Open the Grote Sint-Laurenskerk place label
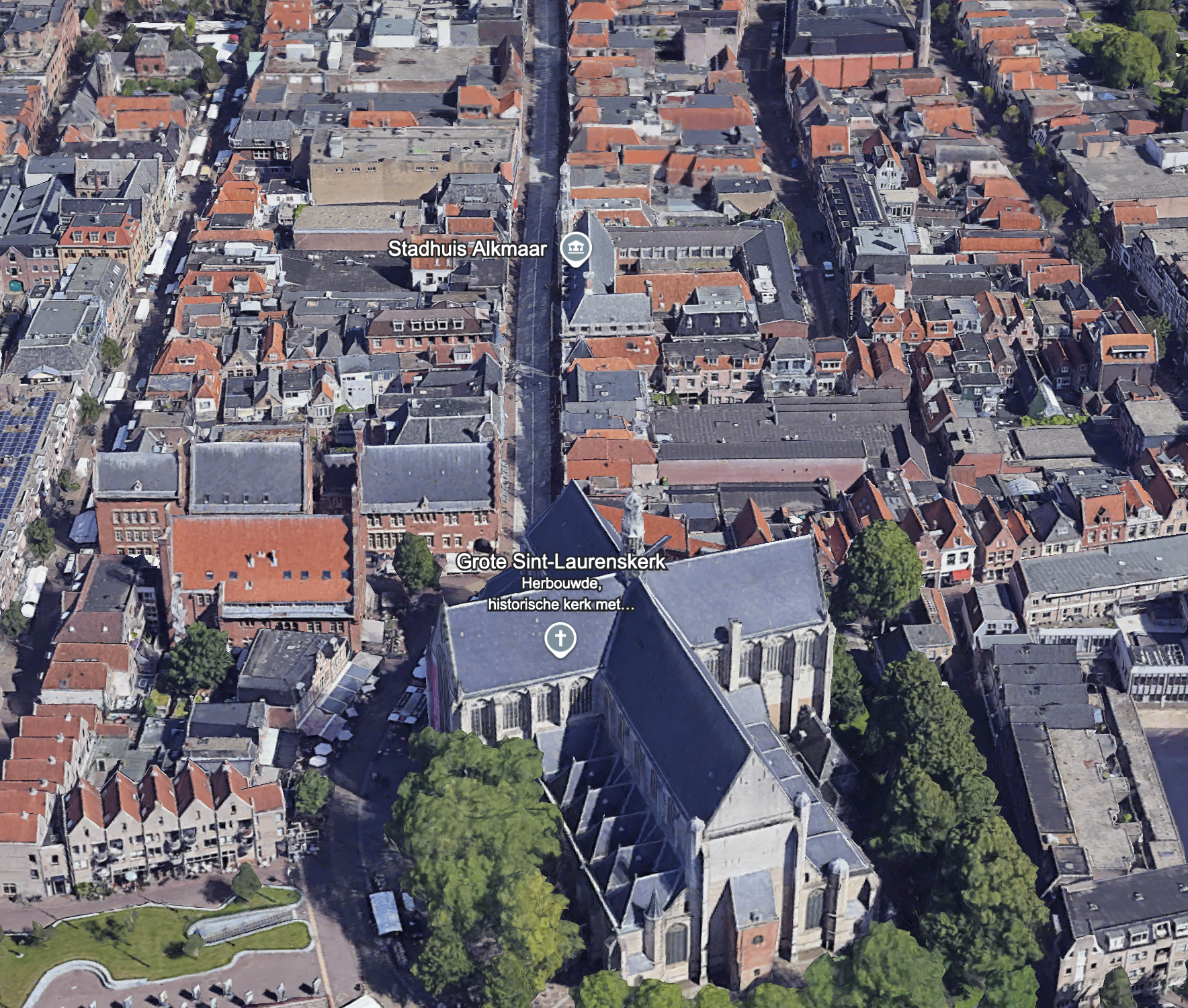Image resolution: width=1188 pixels, height=1008 pixels. [x=561, y=562]
